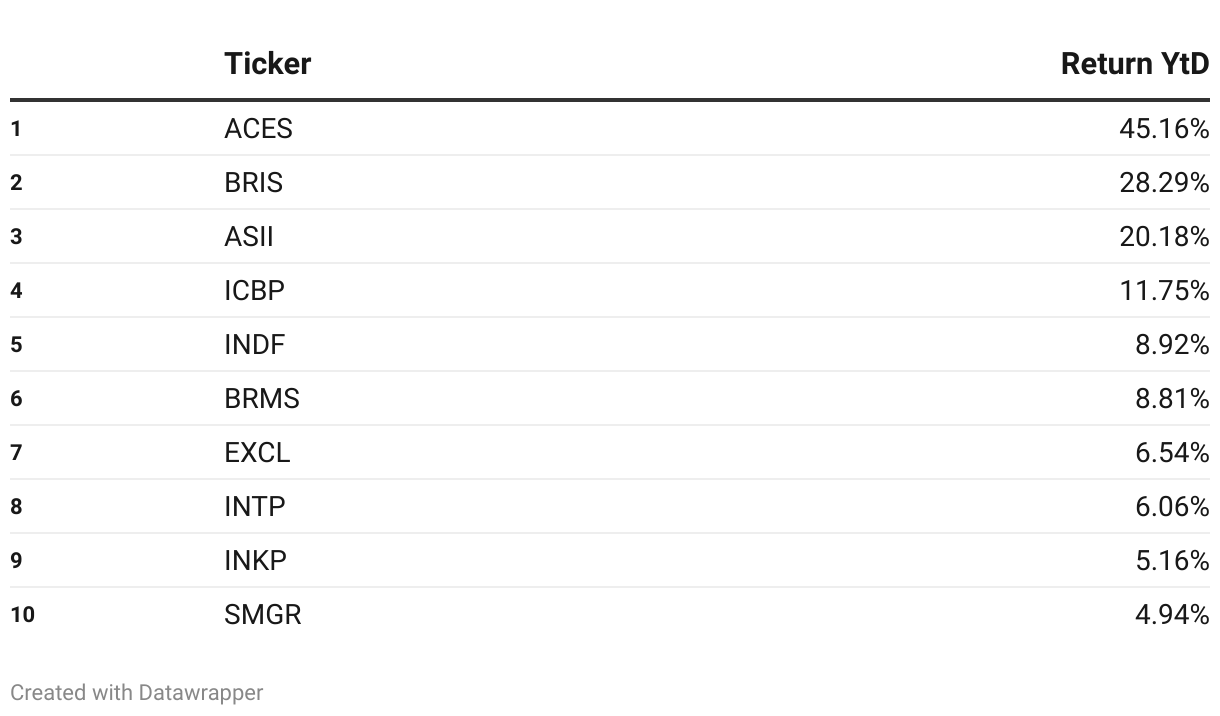1220x716 pixels.
Task: Click row number 10 in the rank column
Action: coord(23,615)
